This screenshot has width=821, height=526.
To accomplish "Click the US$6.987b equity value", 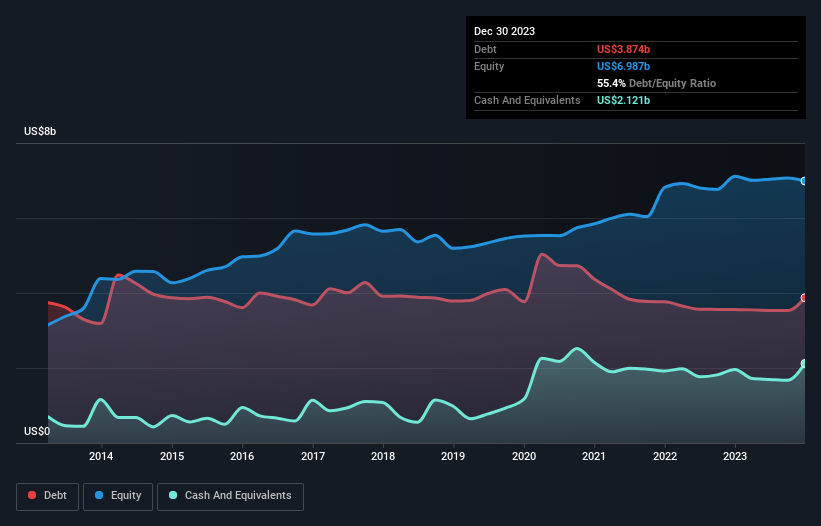I will tap(623, 66).
